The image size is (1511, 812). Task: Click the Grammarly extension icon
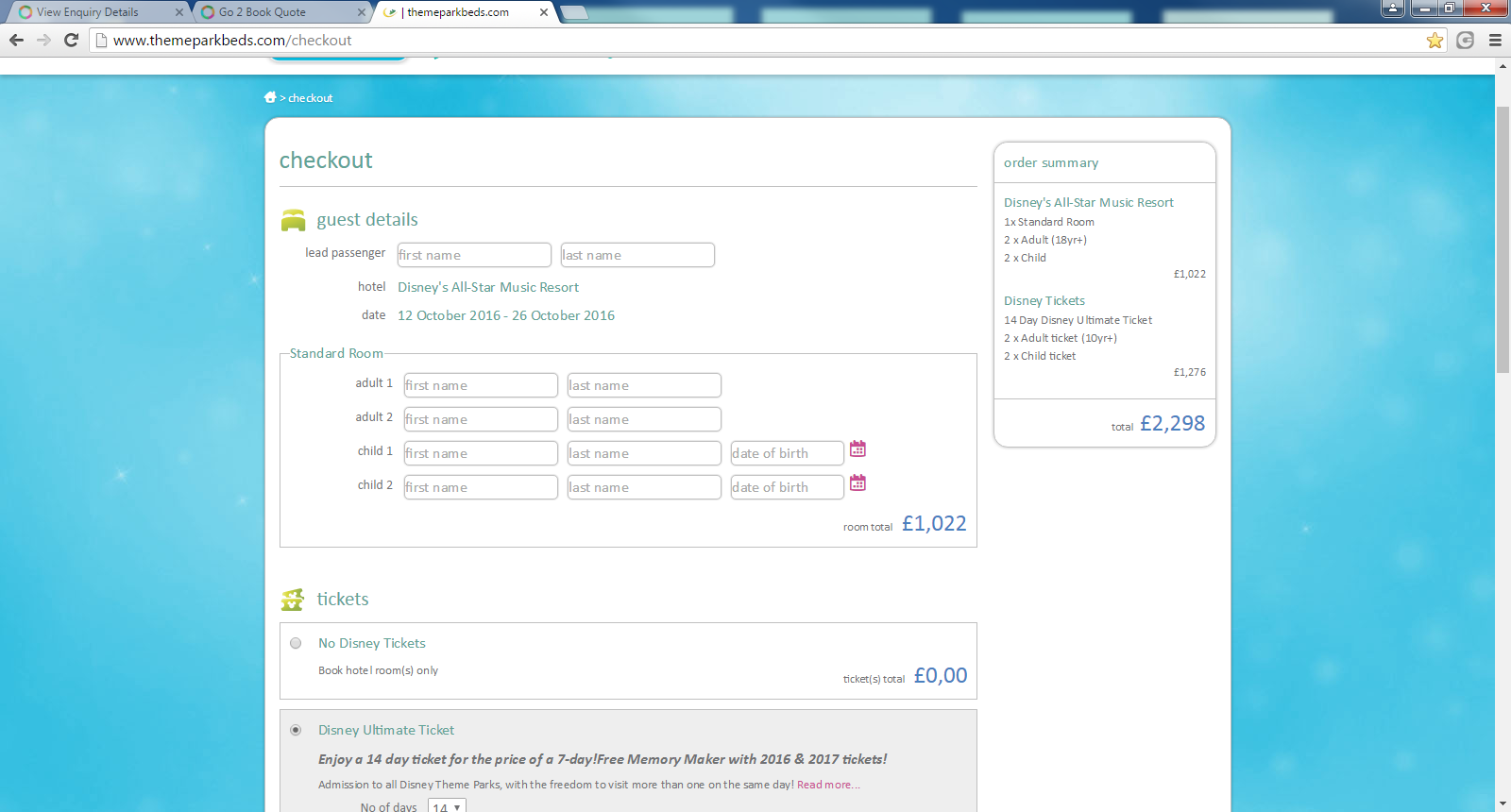point(1466,40)
